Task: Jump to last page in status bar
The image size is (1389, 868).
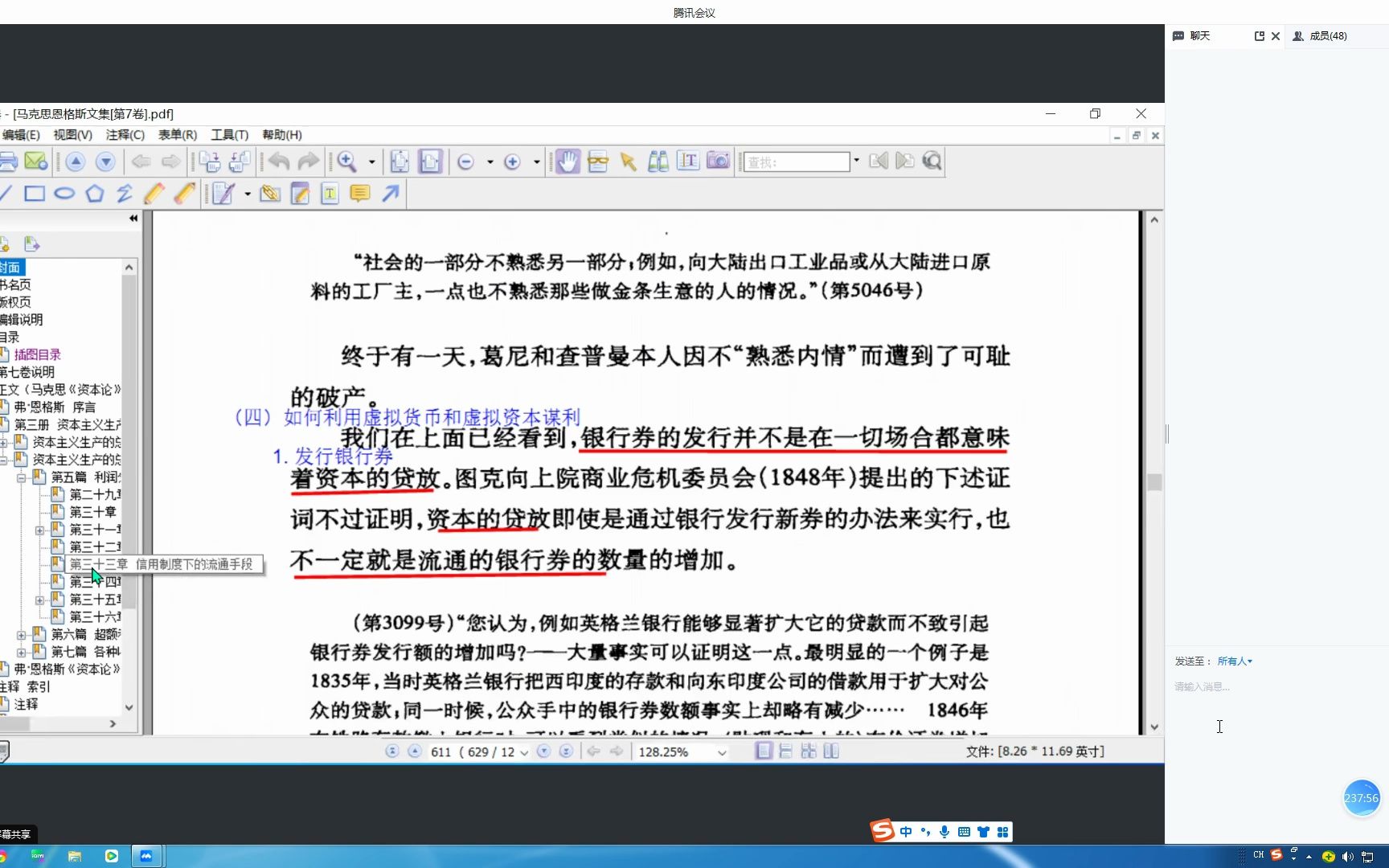Action: [566, 751]
